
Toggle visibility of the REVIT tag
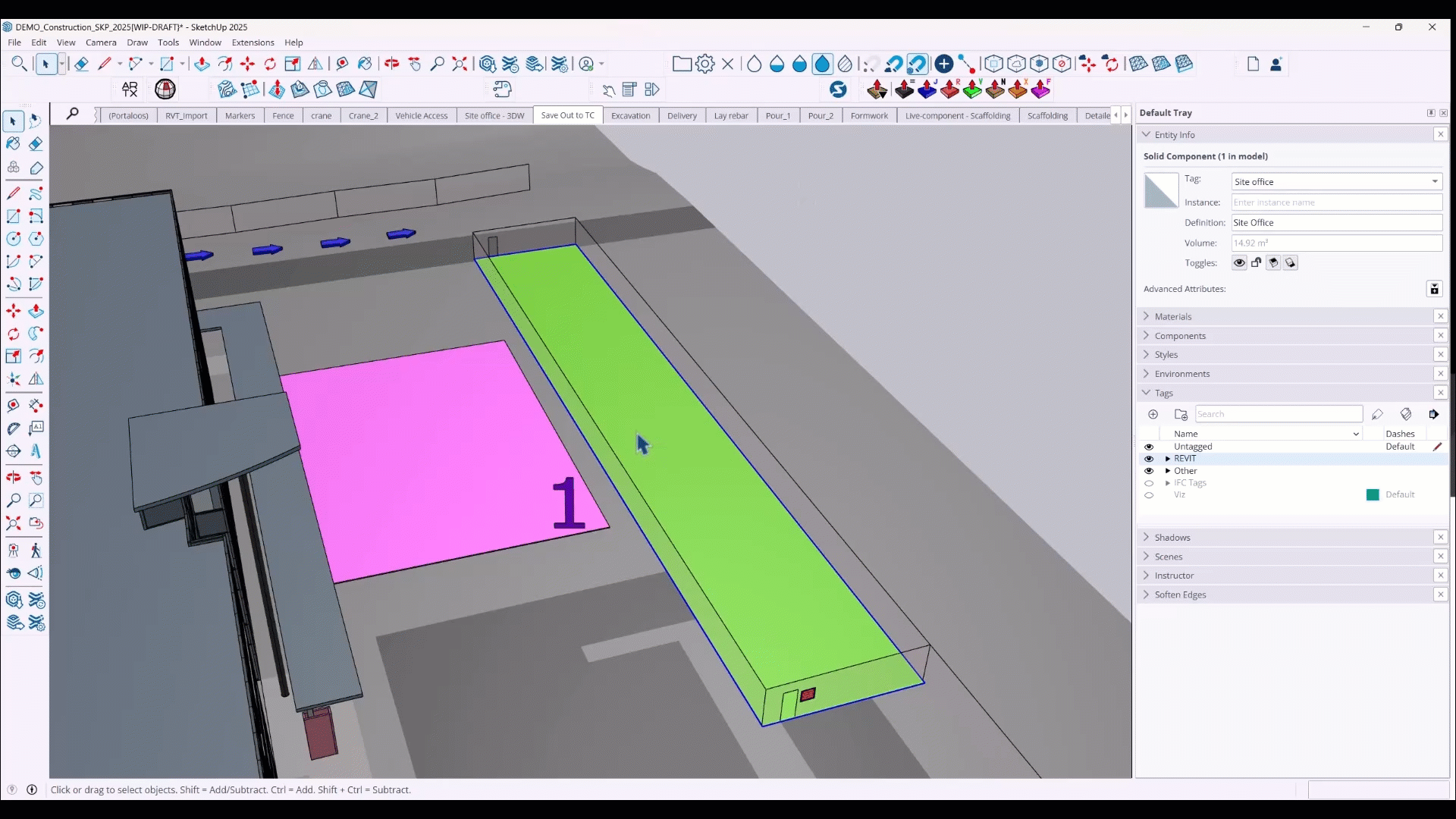1149,459
